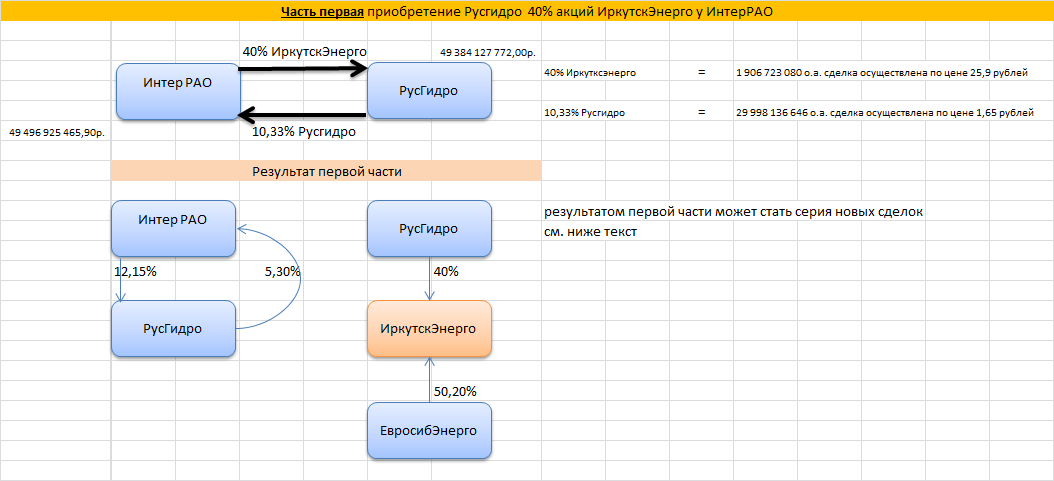Click the large "10,33% Русгидро" label under the thick arrow
Screen dimensions: 1054x481
[304, 132]
